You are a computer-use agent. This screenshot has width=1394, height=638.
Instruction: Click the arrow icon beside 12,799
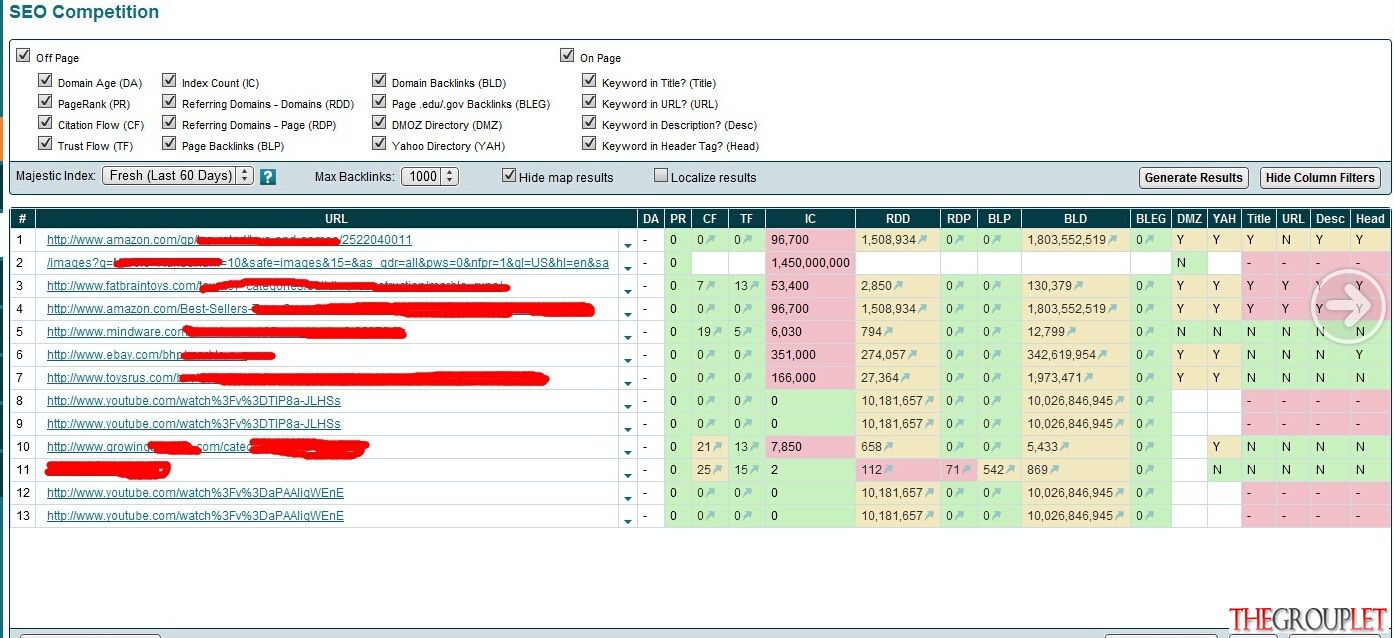coord(1073,332)
